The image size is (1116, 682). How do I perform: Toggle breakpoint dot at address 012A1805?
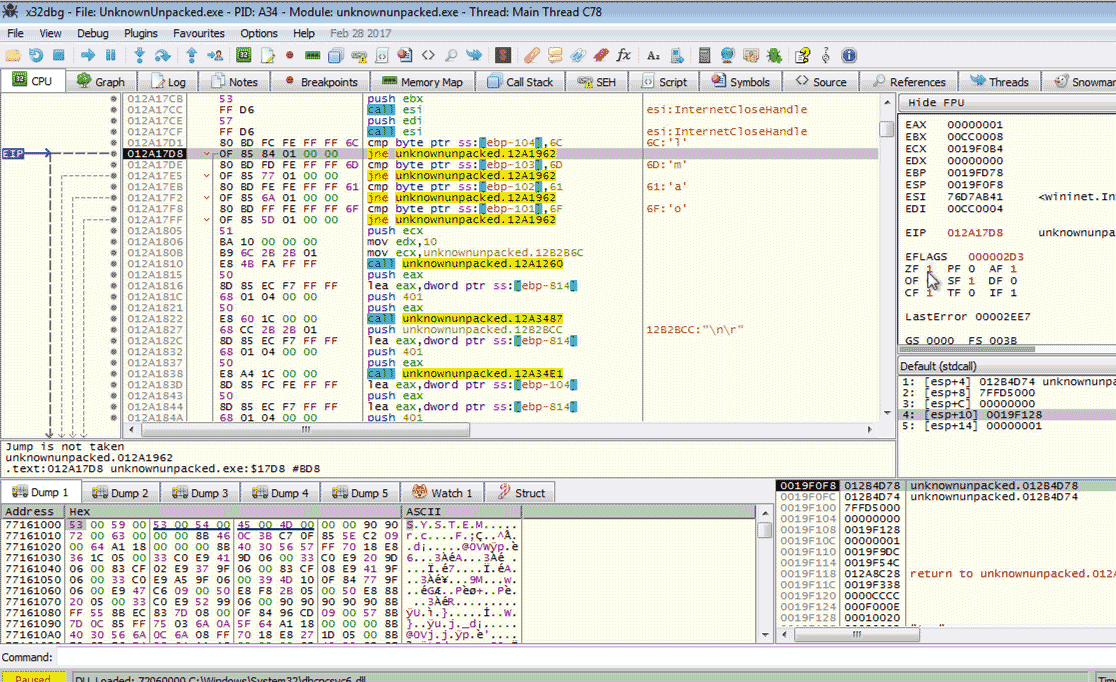coord(114,230)
